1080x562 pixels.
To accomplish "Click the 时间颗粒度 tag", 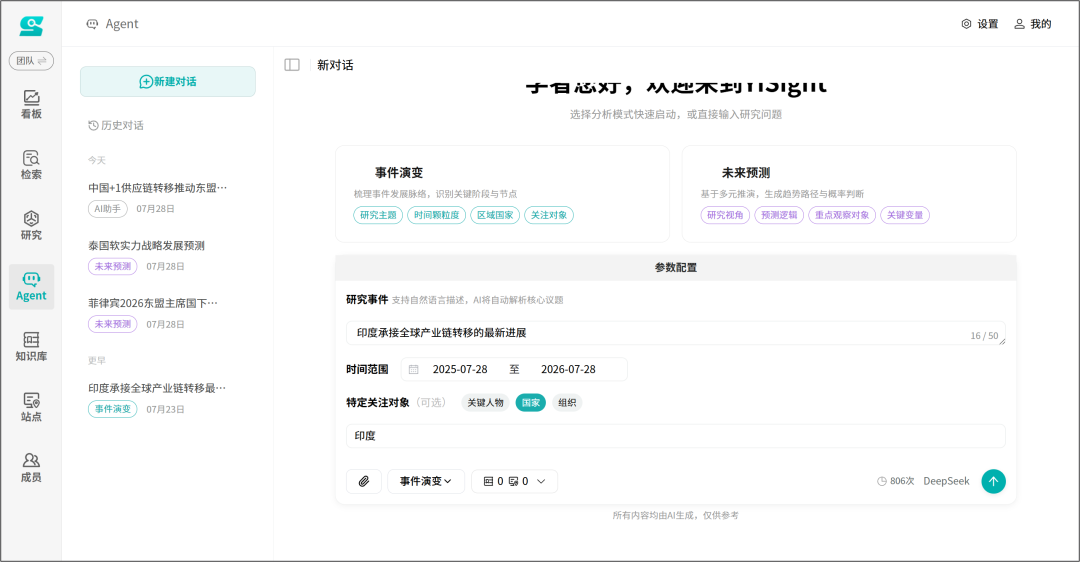I will pyautogui.click(x=437, y=215).
